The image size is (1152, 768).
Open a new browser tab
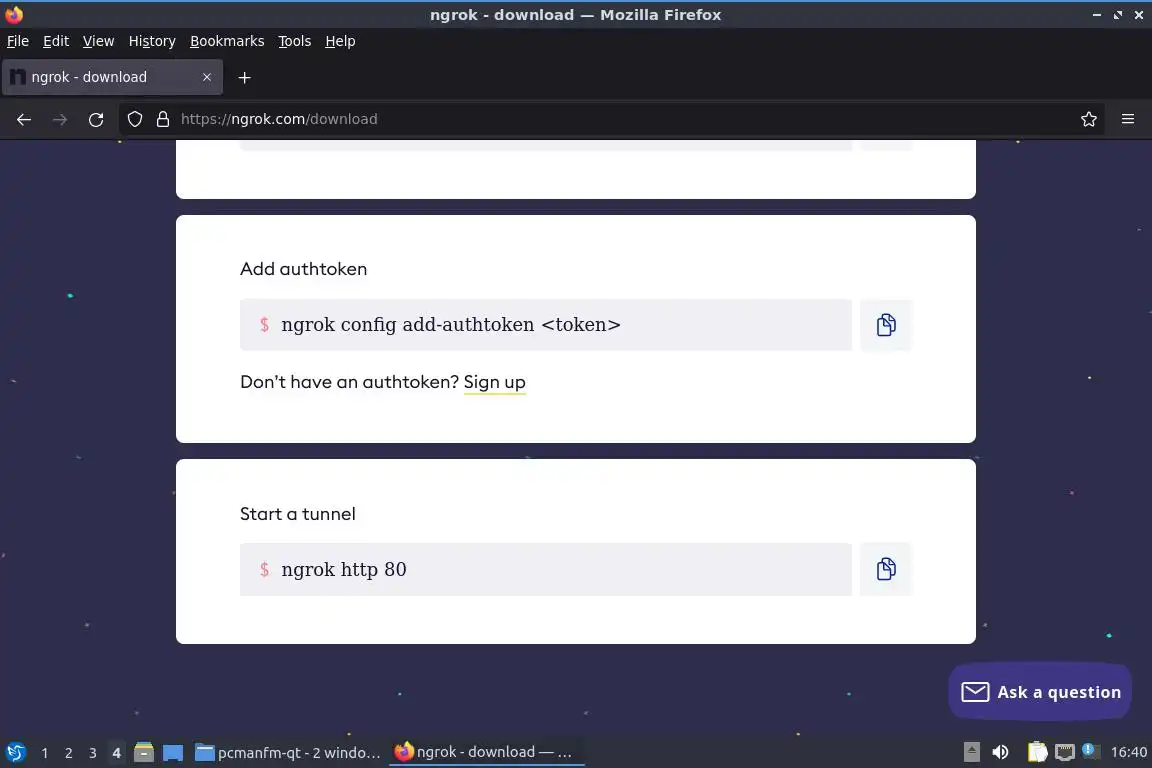(x=245, y=77)
